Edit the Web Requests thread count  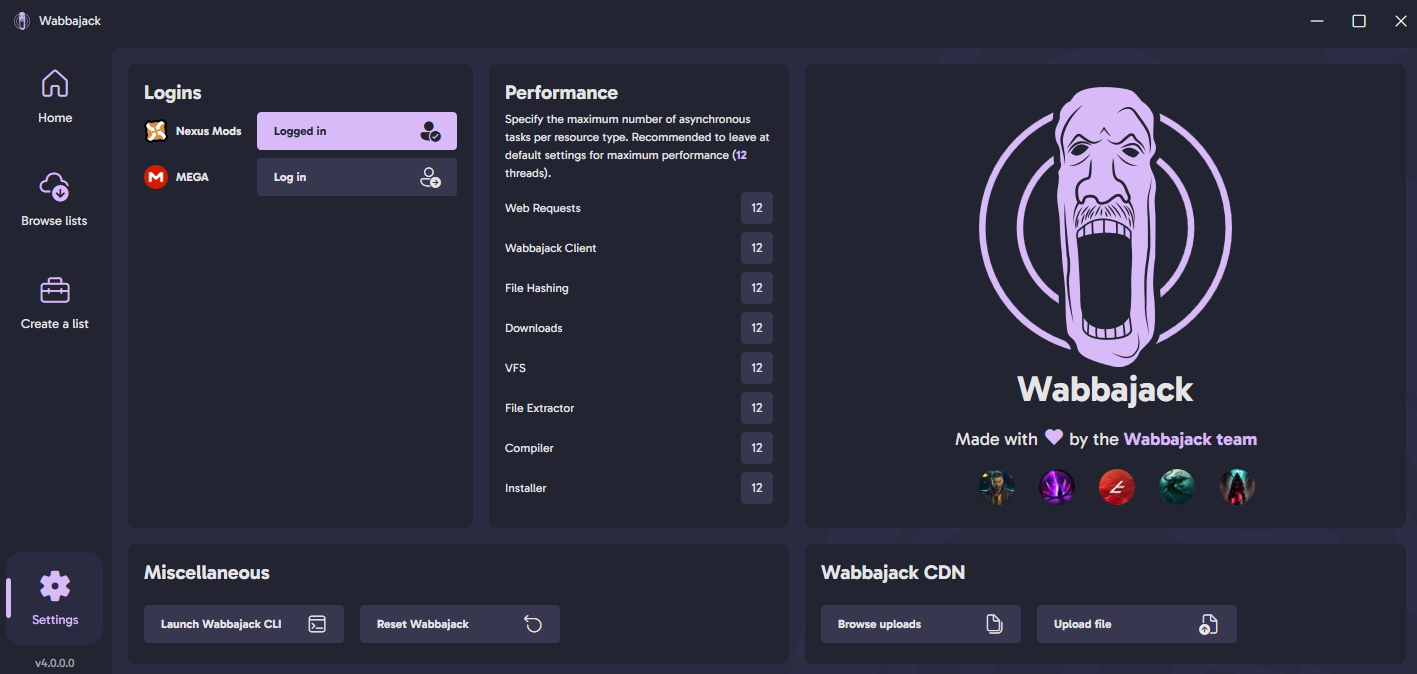(757, 208)
